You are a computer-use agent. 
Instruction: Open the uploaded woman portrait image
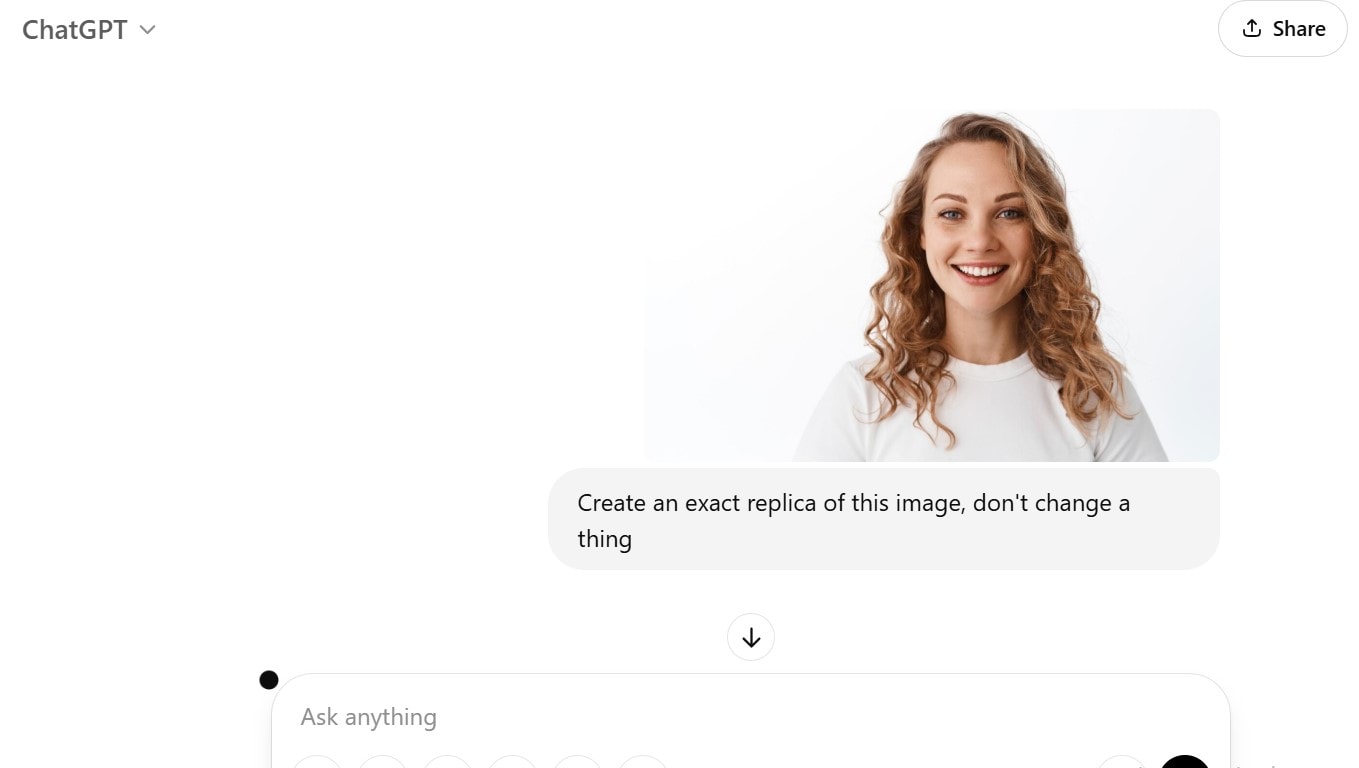932,285
